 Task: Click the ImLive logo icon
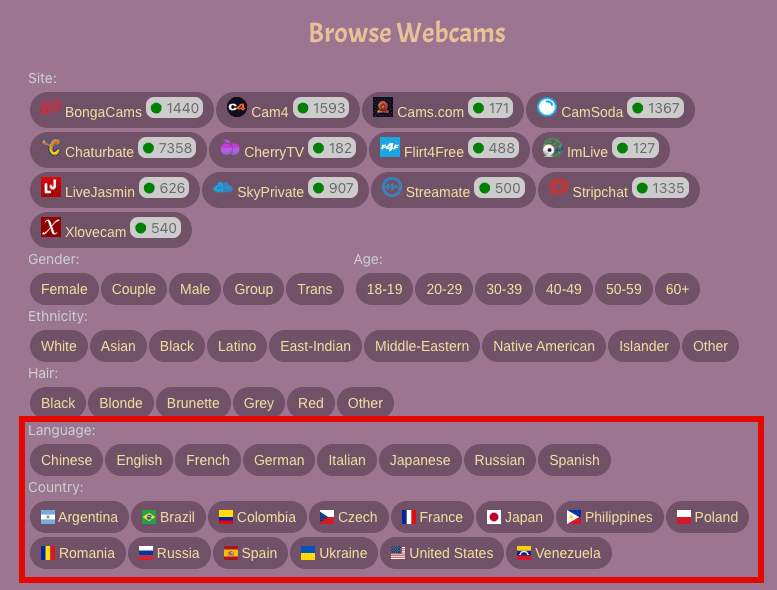553,148
